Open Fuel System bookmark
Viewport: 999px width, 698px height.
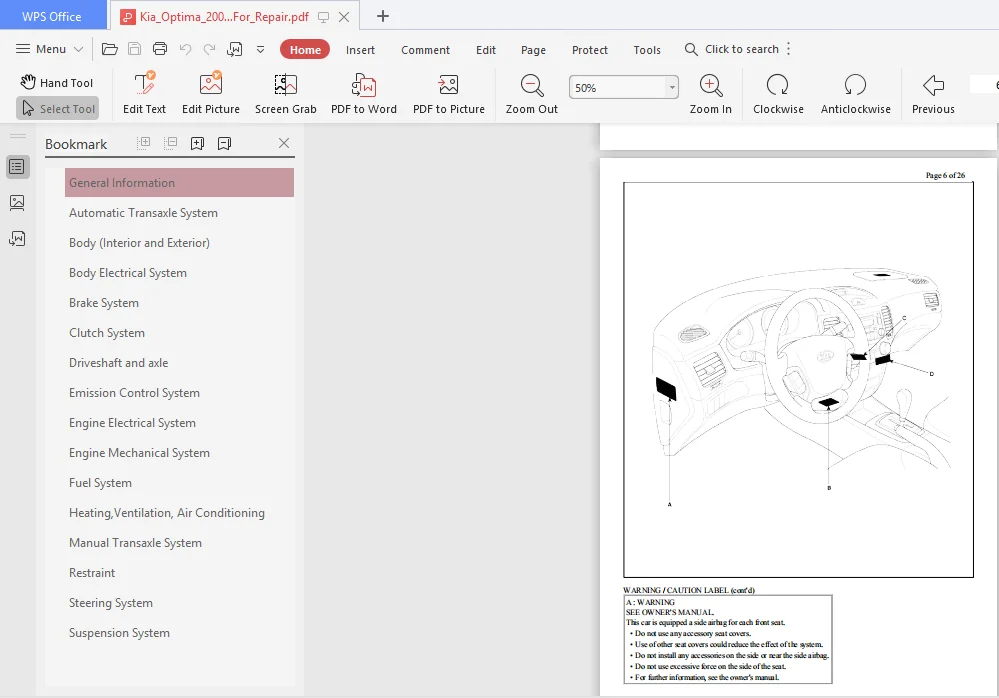coord(100,483)
